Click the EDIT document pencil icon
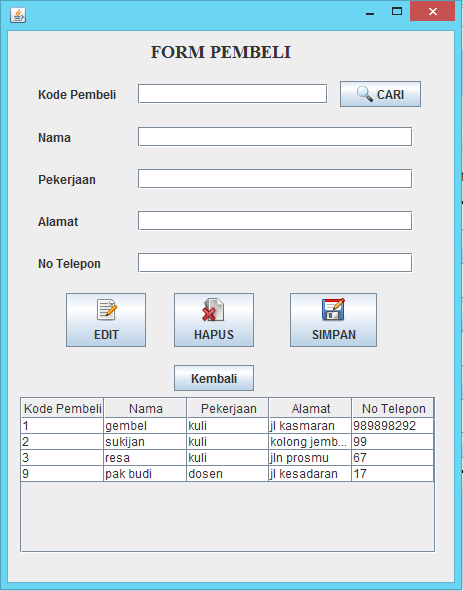The image size is (463, 591). tap(107, 310)
